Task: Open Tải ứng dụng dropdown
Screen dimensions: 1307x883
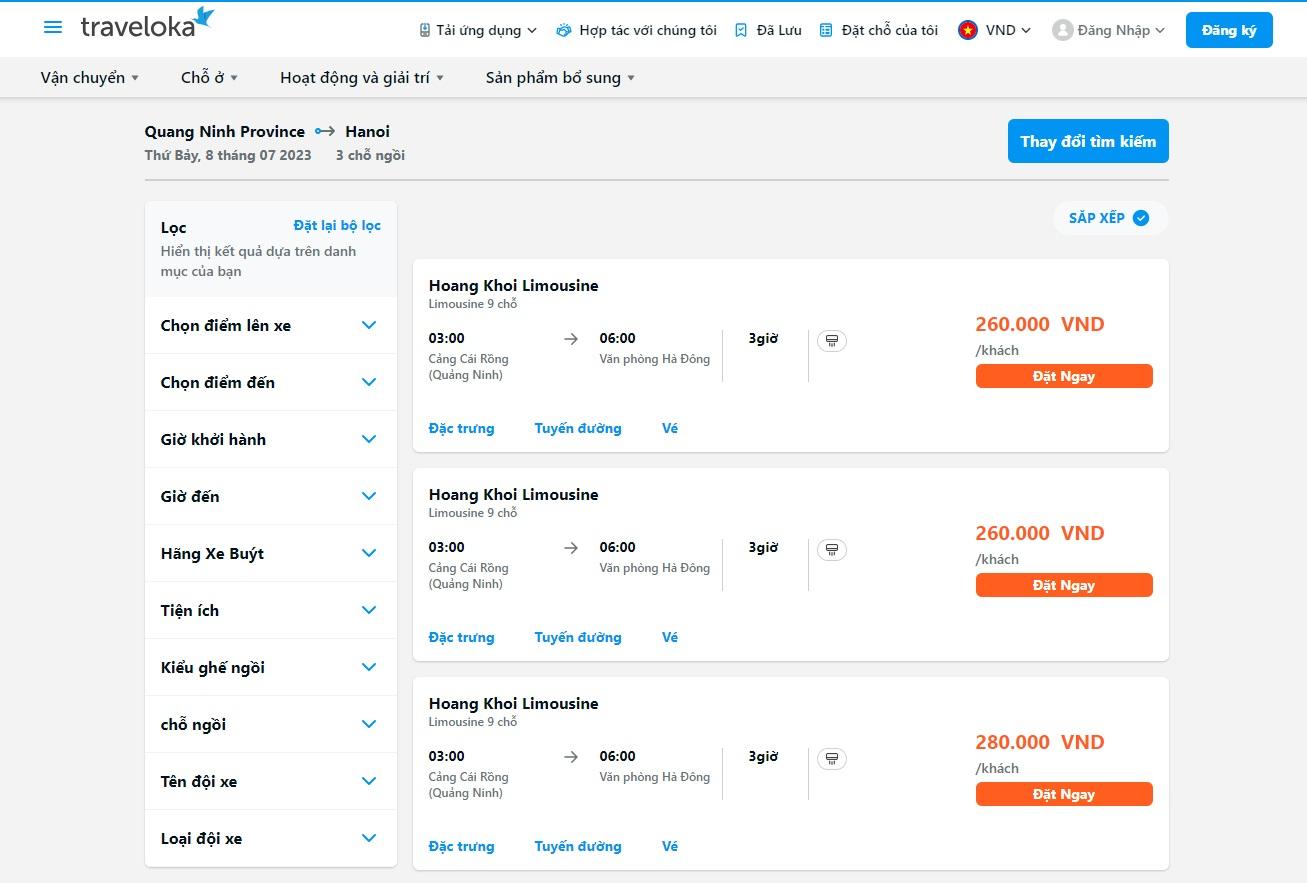Action: 478,30
